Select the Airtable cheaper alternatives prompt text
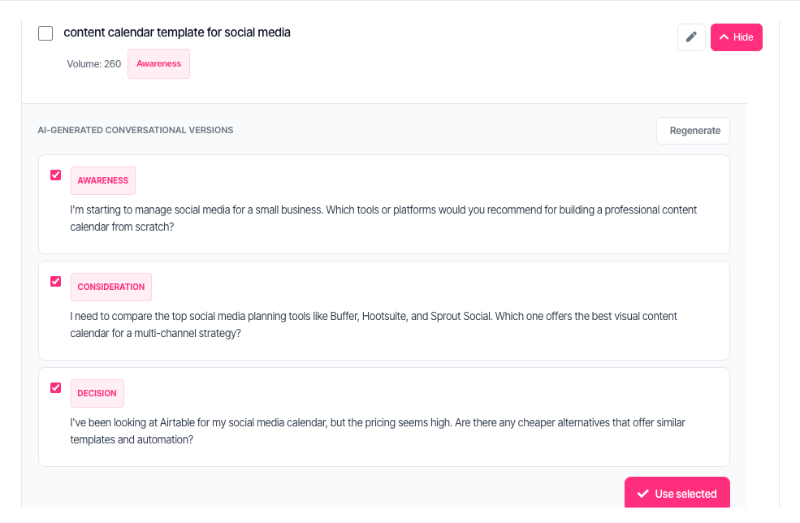The image size is (800, 523). (378, 431)
